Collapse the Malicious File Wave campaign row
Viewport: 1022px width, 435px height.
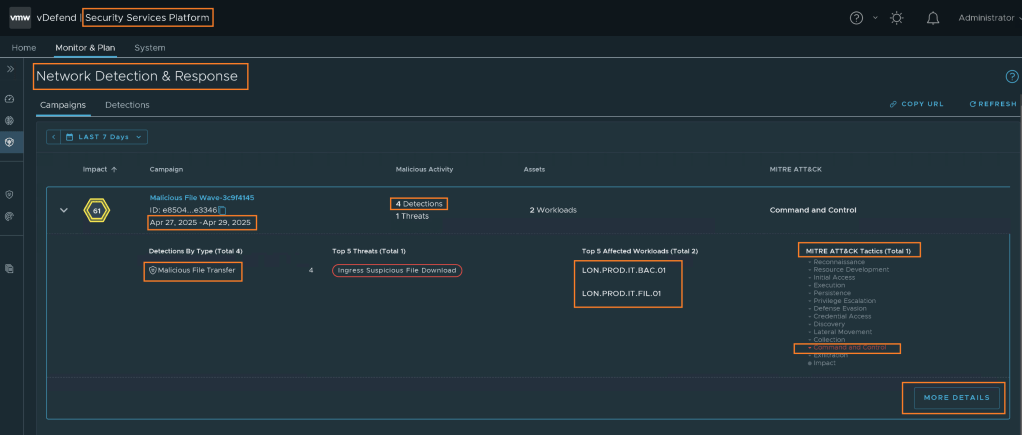[64, 210]
